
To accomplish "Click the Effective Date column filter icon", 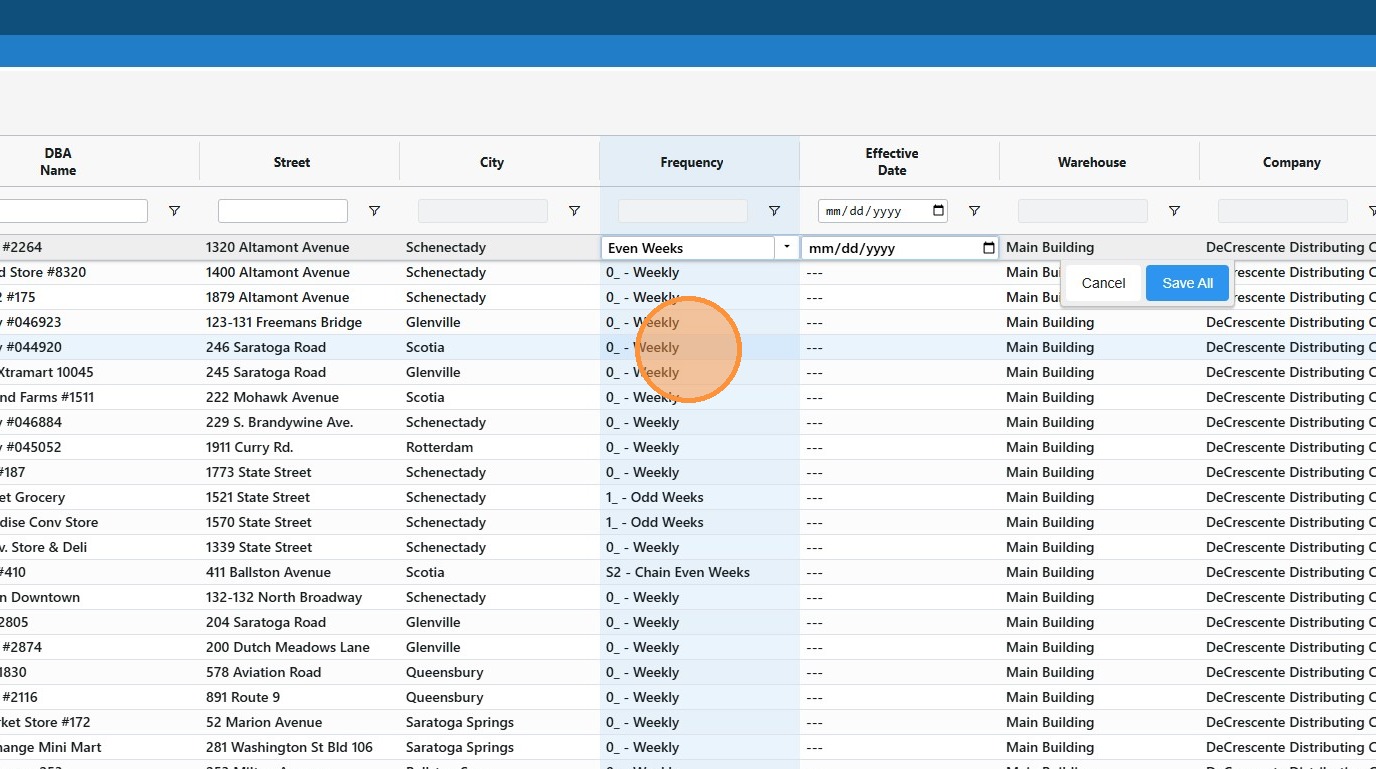I will 974,211.
